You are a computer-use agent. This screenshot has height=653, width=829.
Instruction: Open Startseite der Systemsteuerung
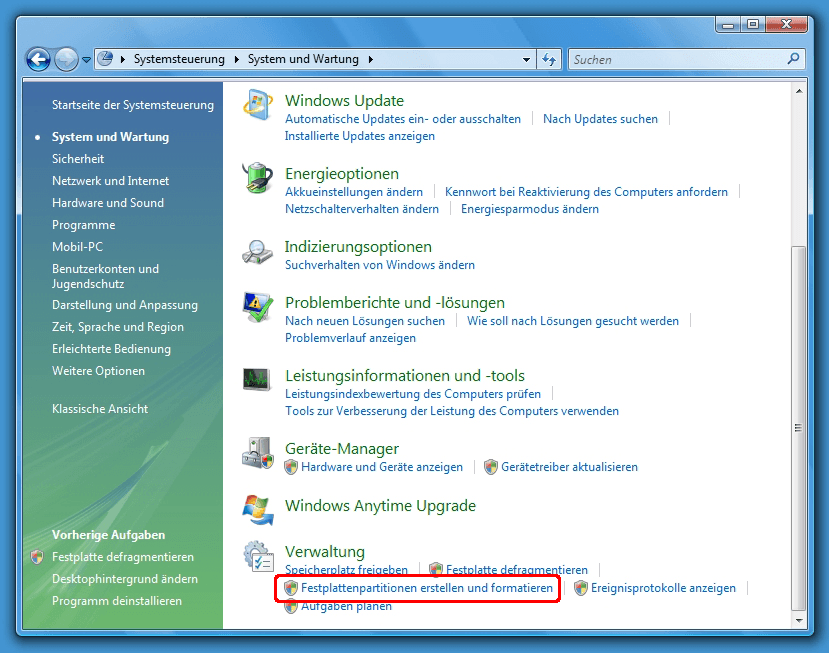point(133,105)
